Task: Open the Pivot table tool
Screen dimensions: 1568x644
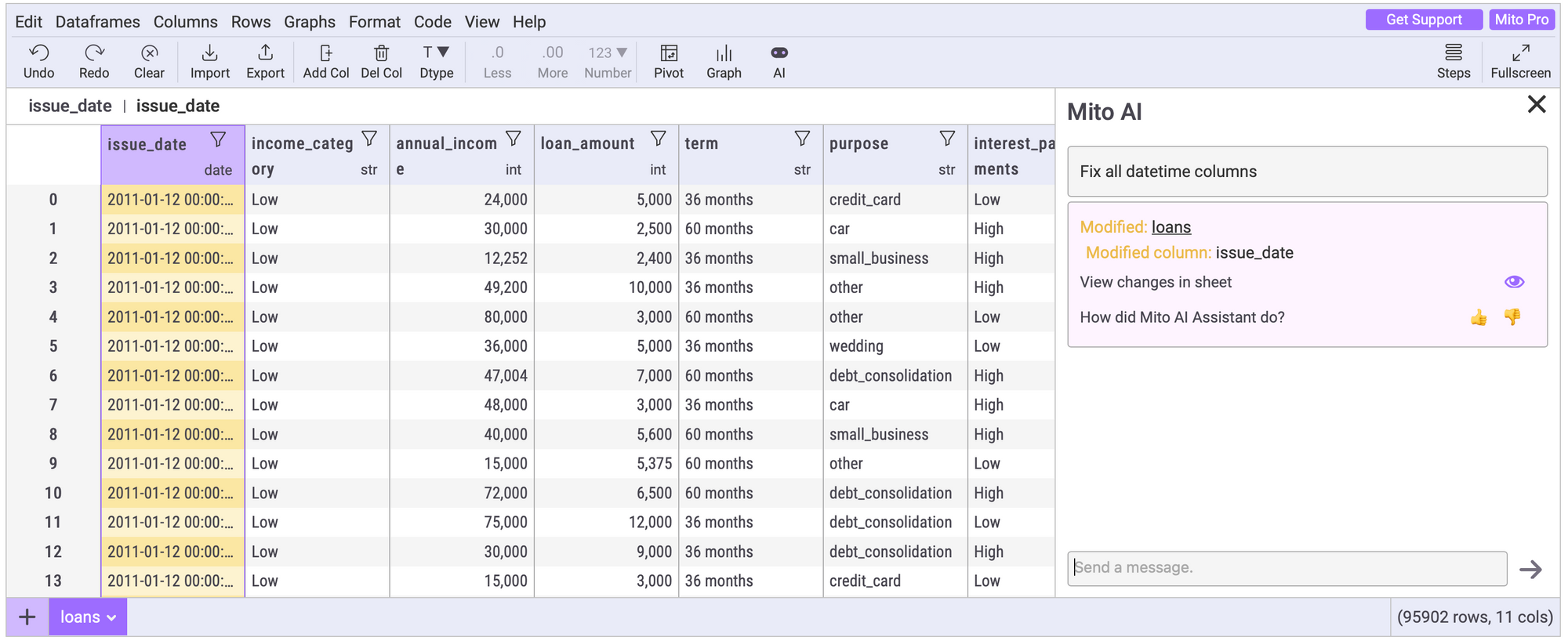Action: point(669,61)
